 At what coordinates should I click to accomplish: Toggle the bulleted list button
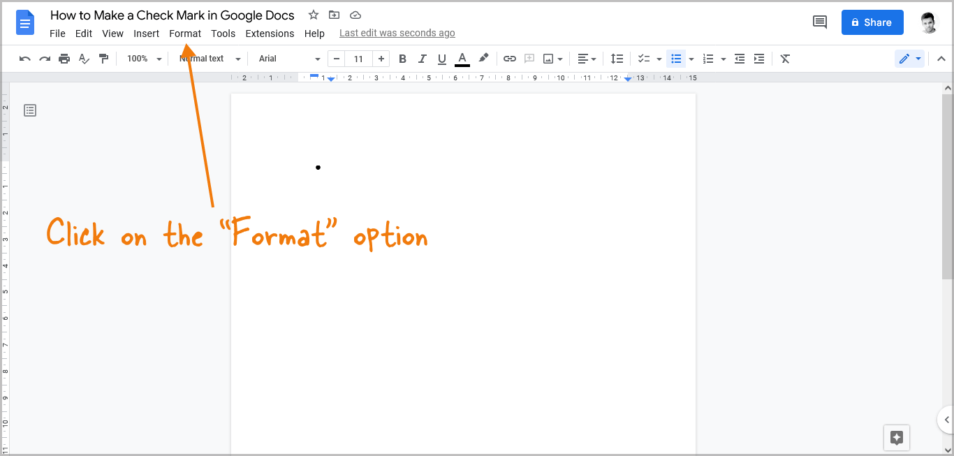tap(676, 59)
